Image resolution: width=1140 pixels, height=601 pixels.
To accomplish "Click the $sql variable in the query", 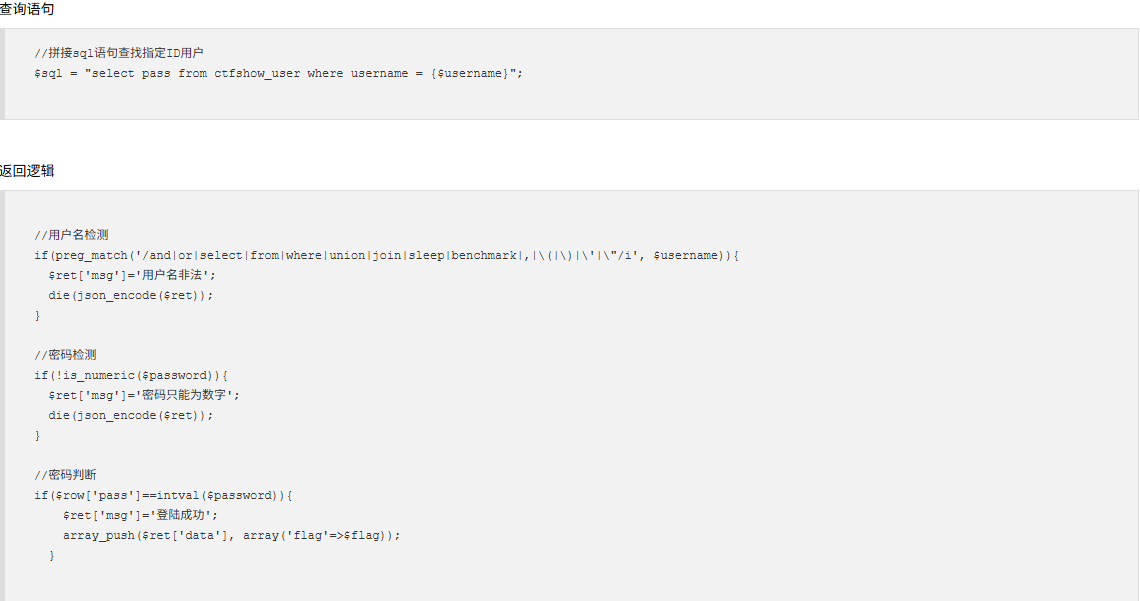I will click(48, 74).
